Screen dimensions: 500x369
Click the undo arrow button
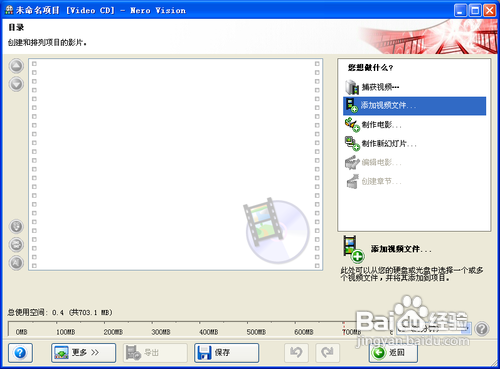(x=296, y=353)
